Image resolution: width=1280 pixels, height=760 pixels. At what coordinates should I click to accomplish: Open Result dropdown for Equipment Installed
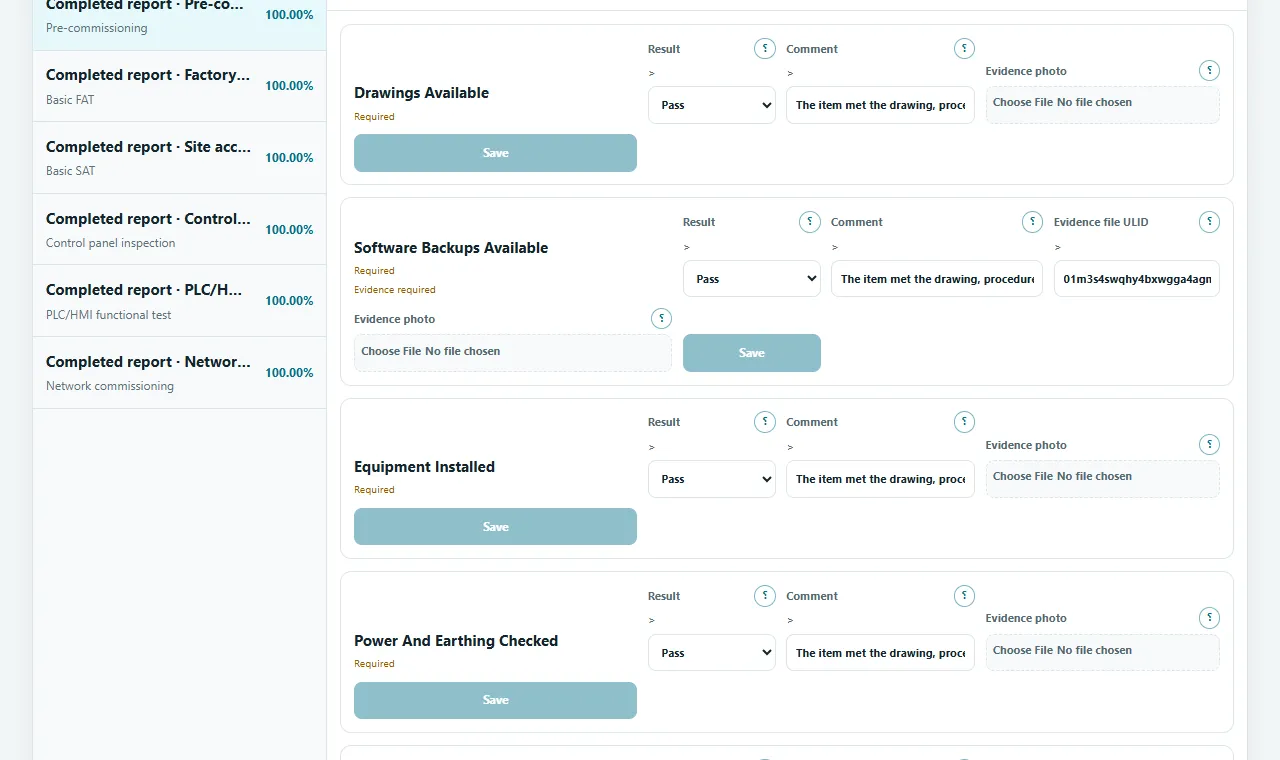pyautogui.click(x=712, y=479)
